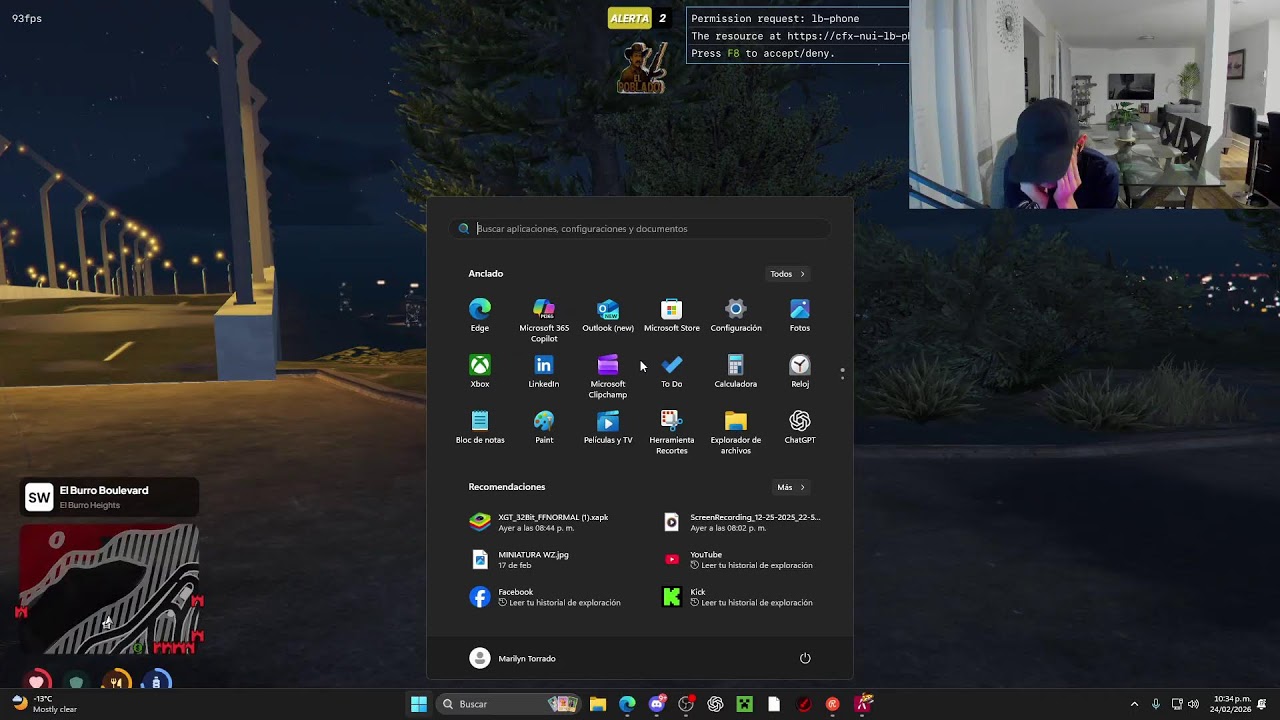
Task: Open Películas y TV
Action: click(608, 427)
